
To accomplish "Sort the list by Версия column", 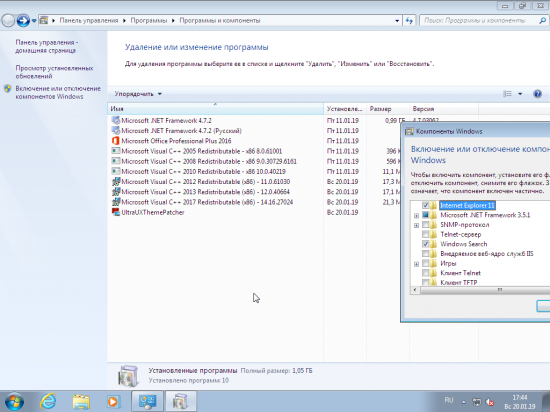I will pyautogui.click(x=444, y=109).
